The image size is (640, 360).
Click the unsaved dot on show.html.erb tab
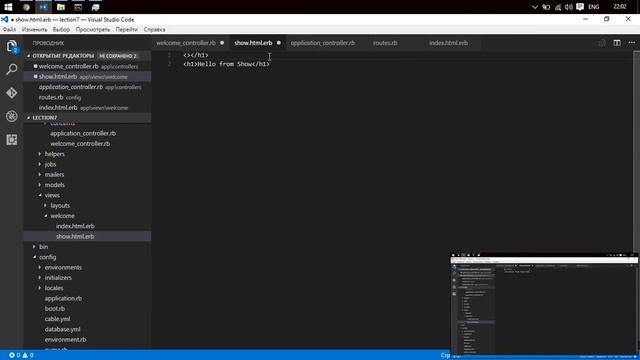pos(279,43)
